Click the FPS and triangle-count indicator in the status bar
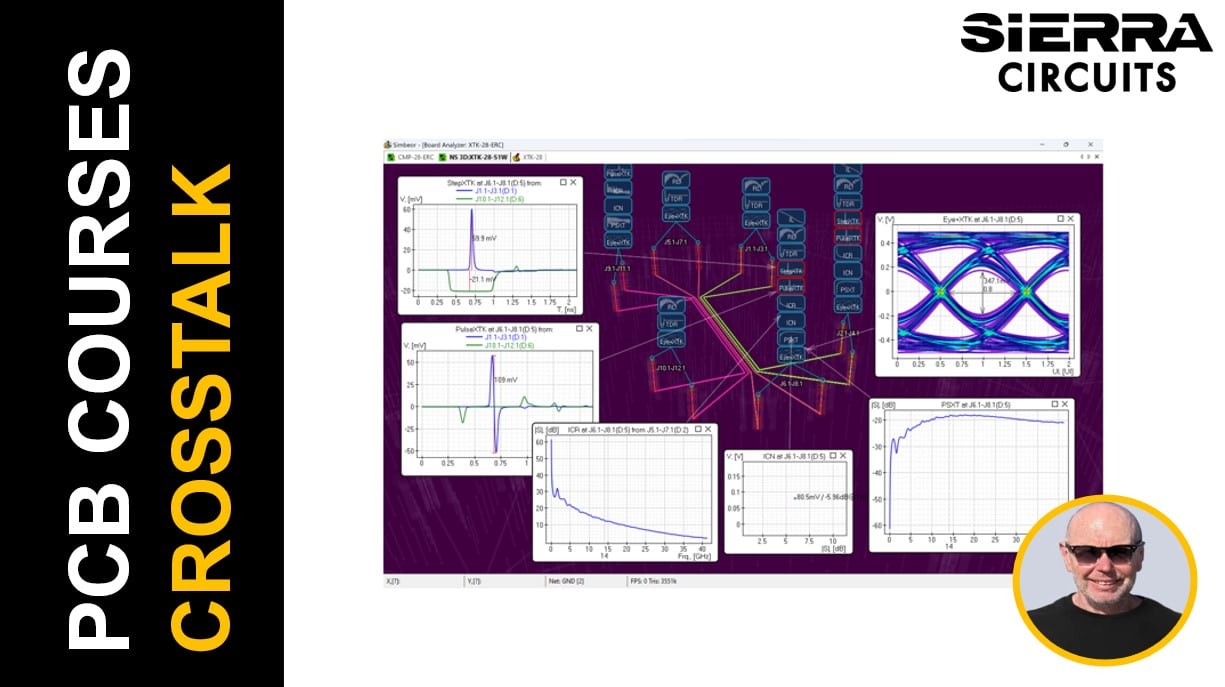1225x687 pixels. 655,582
